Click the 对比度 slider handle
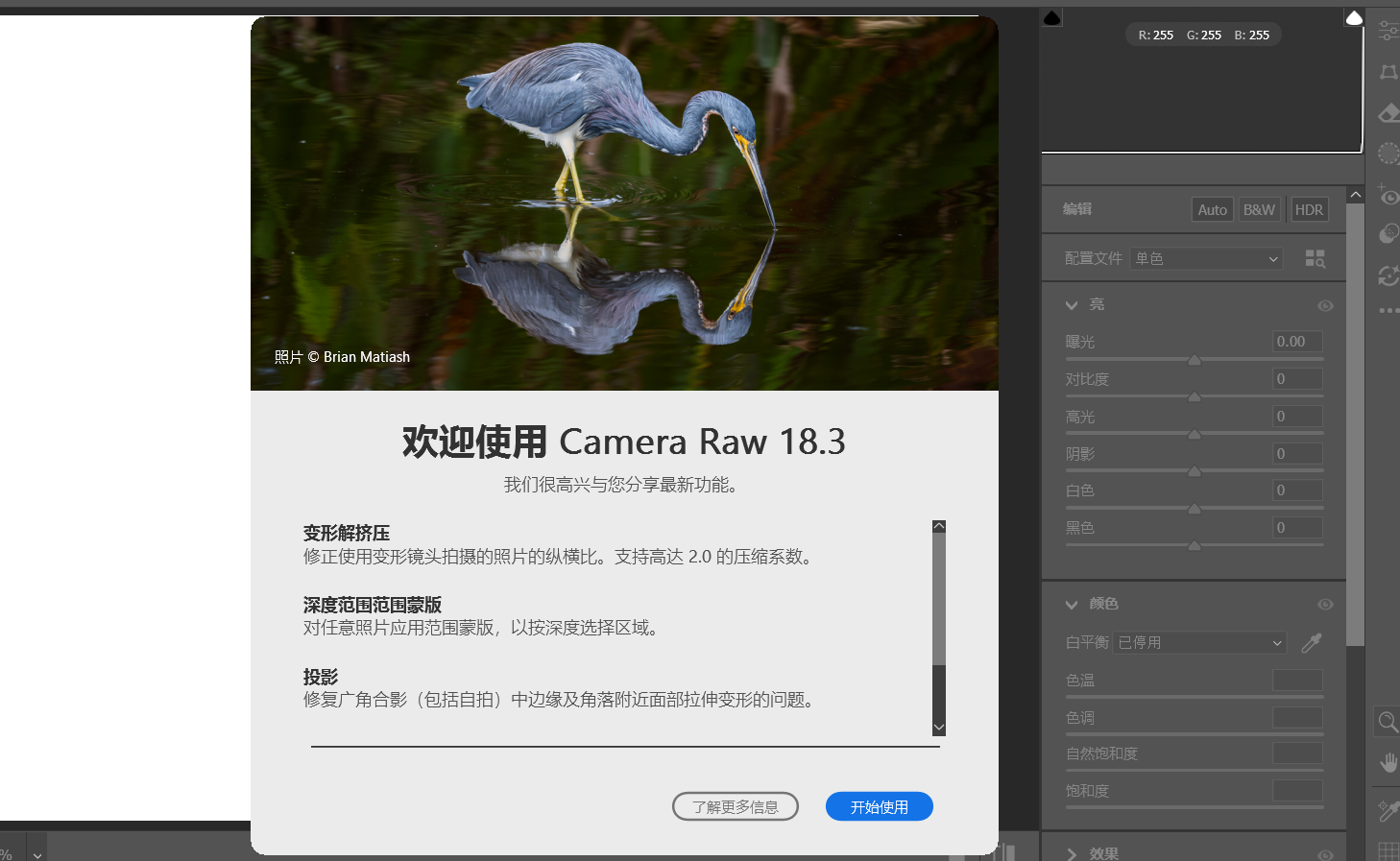 coord(1195,396)
